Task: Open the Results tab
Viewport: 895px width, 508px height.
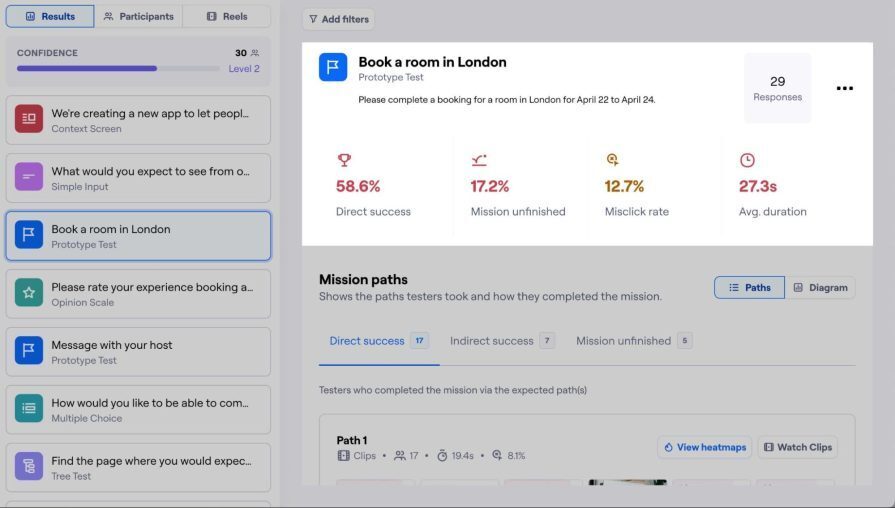Action: tap(50, 16)
